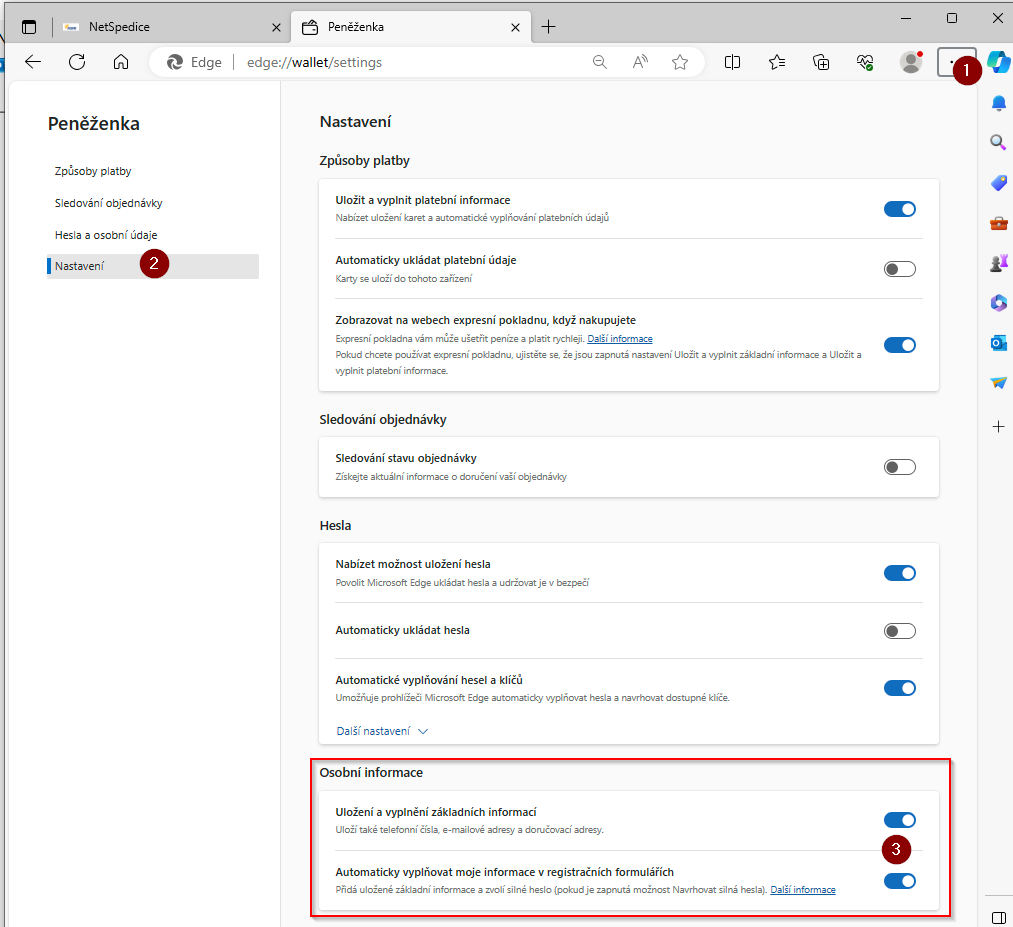This screenshot has height=927, width=1013.
Task: Enable Automaticky ukládat hesla toggle
Action: [899, 631]
